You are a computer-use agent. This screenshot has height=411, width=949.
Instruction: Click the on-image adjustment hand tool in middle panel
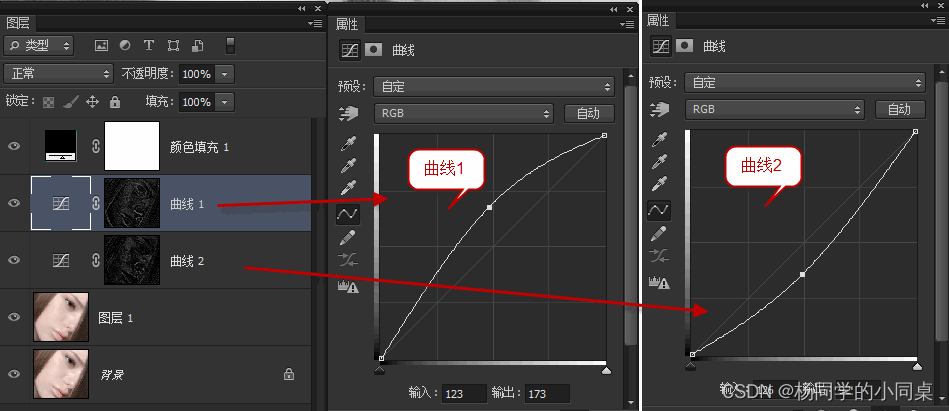[x=349, y=113]
